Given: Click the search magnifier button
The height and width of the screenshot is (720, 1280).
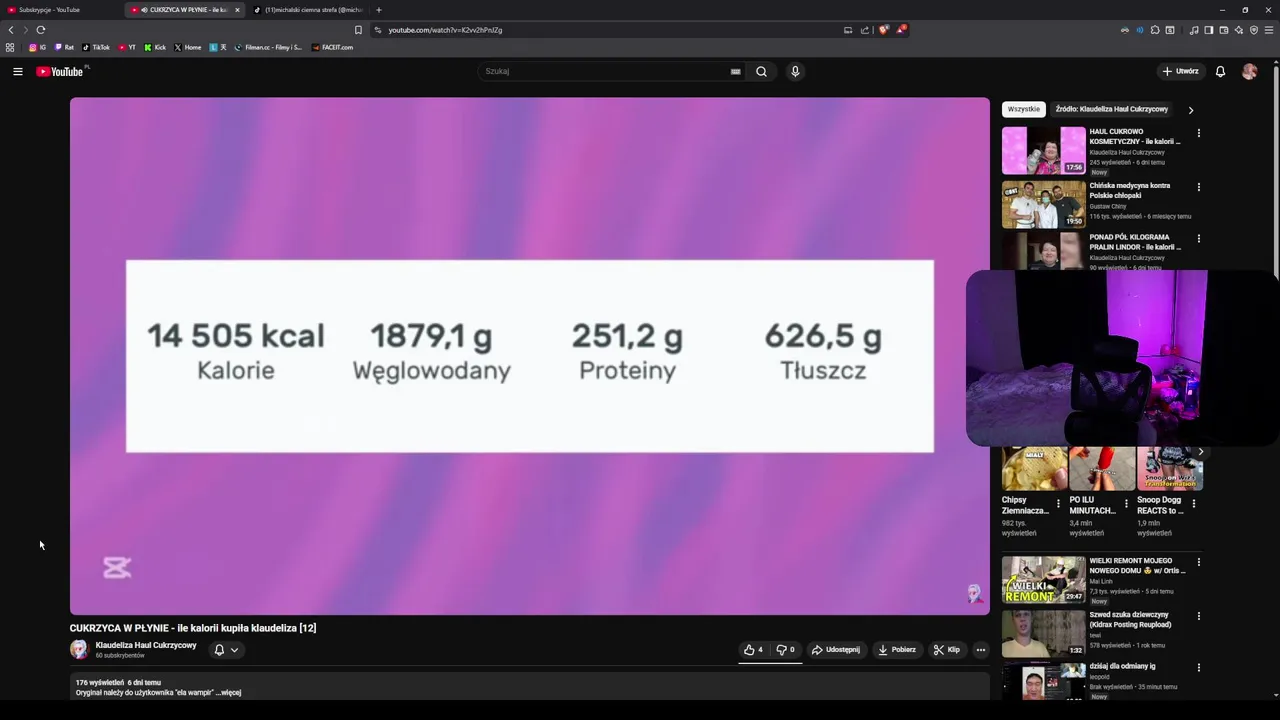Looking at the screenshot, I should click(x=761, y=71).
